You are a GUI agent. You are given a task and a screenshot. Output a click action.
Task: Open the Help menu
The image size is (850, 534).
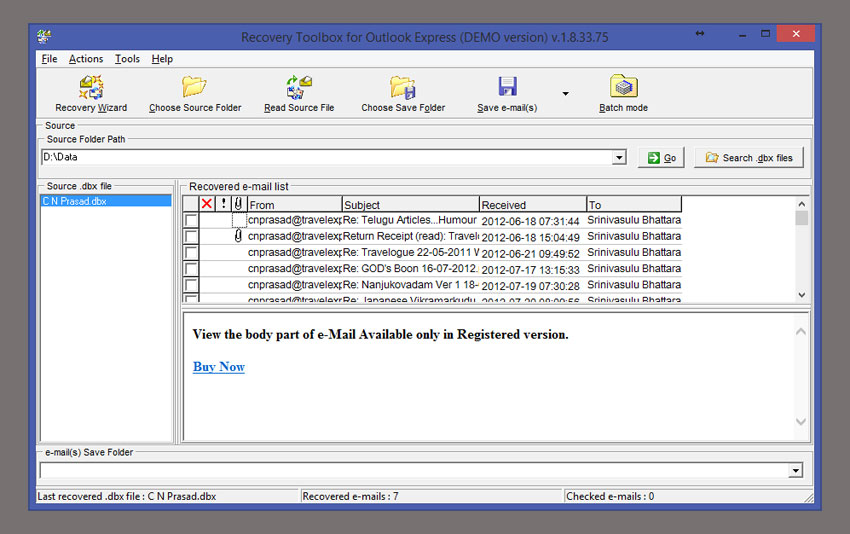162,59
